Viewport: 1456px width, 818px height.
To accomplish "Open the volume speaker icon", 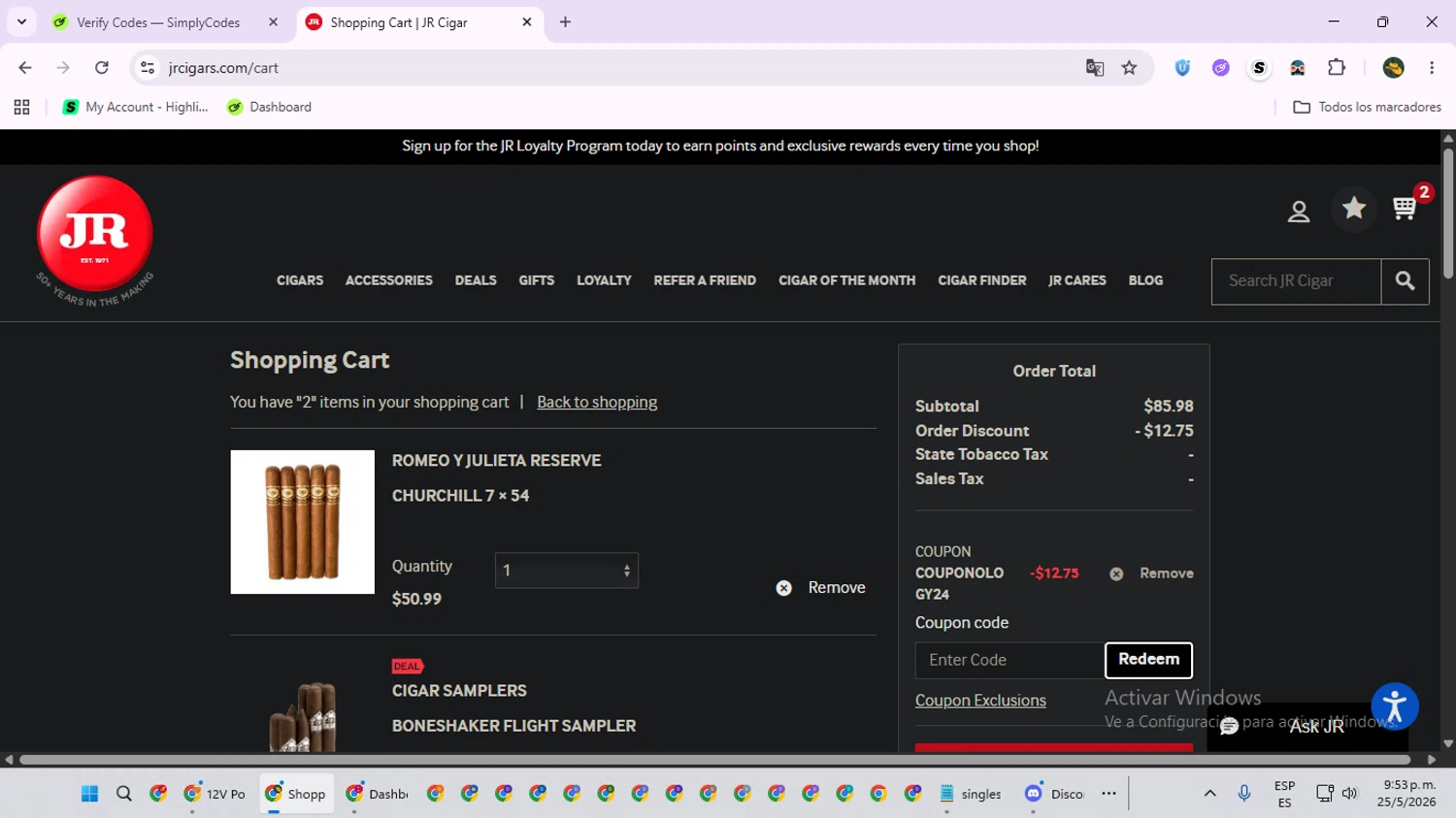I will coord(1349,794).
